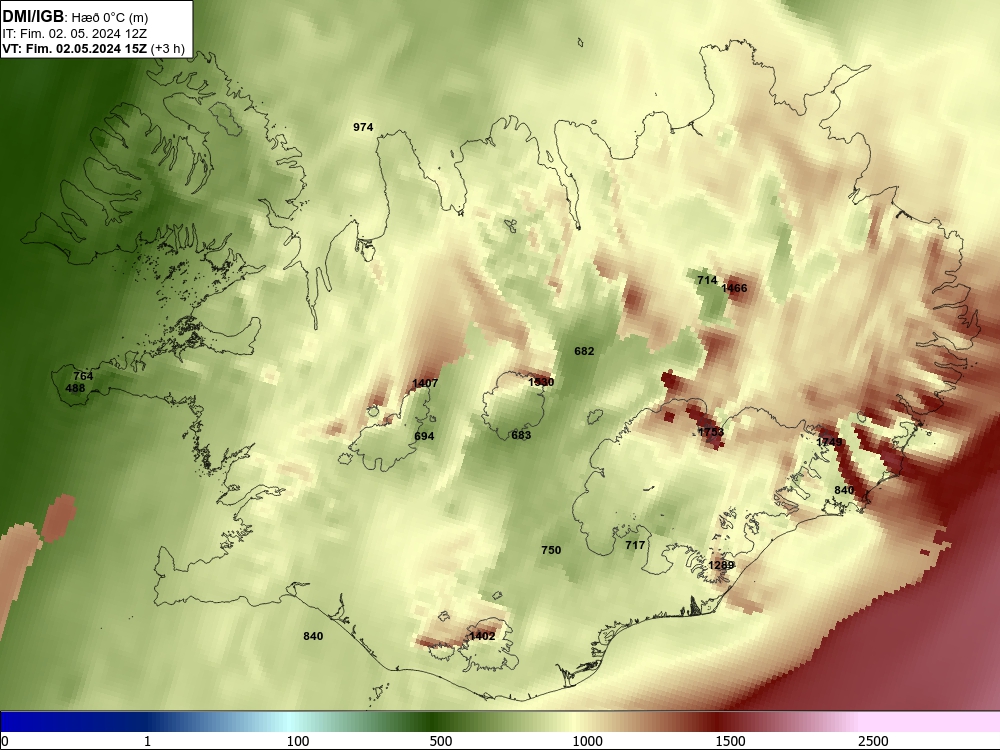Click the map value 974
The width and height of the screenshot is (1000, 750).
click(363, 127)
